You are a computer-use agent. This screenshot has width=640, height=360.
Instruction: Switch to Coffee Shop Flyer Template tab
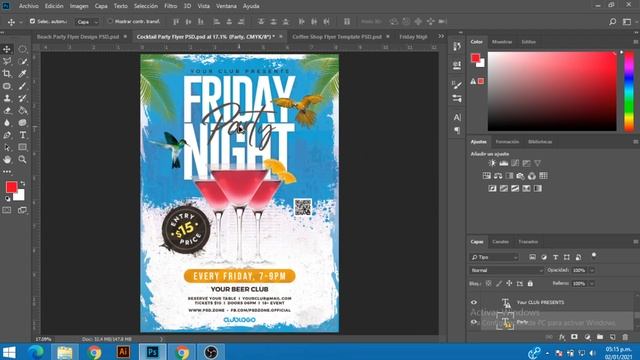pos(337,37)
